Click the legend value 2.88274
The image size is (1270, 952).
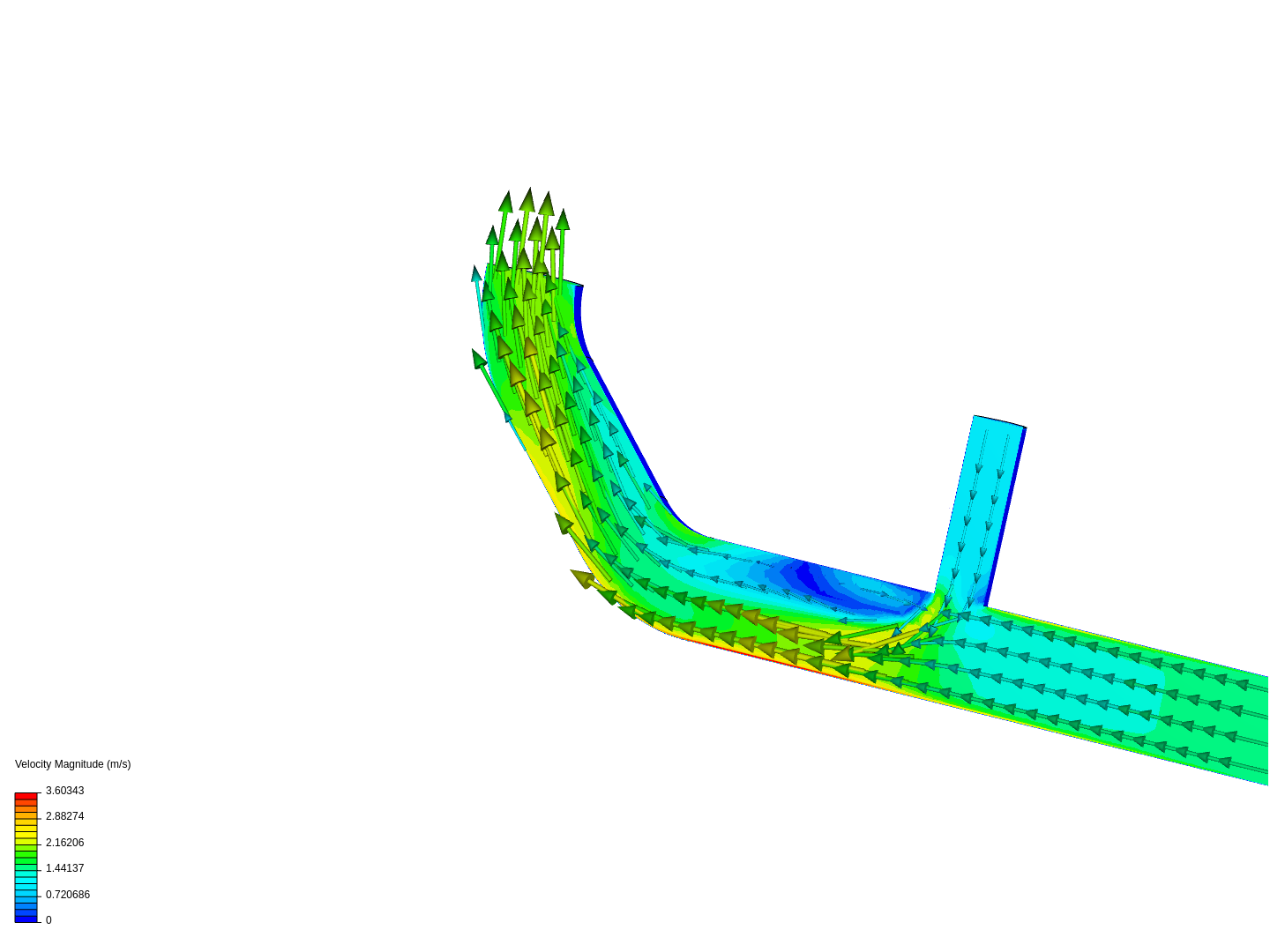64,816
